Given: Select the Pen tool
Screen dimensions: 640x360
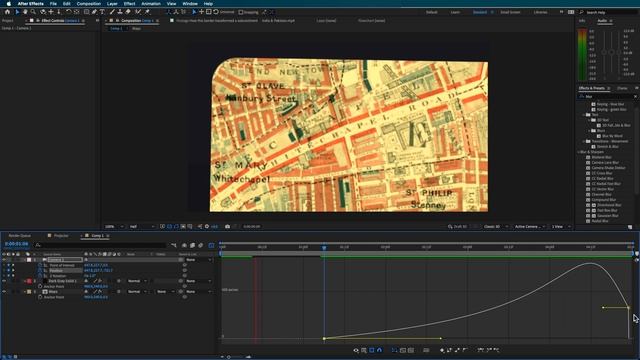Looking at the screenshot, I should pos(94,12).
